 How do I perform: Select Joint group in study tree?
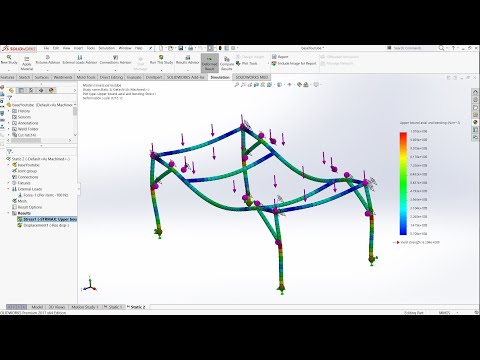pyautogui.click(x=24, y=171)
